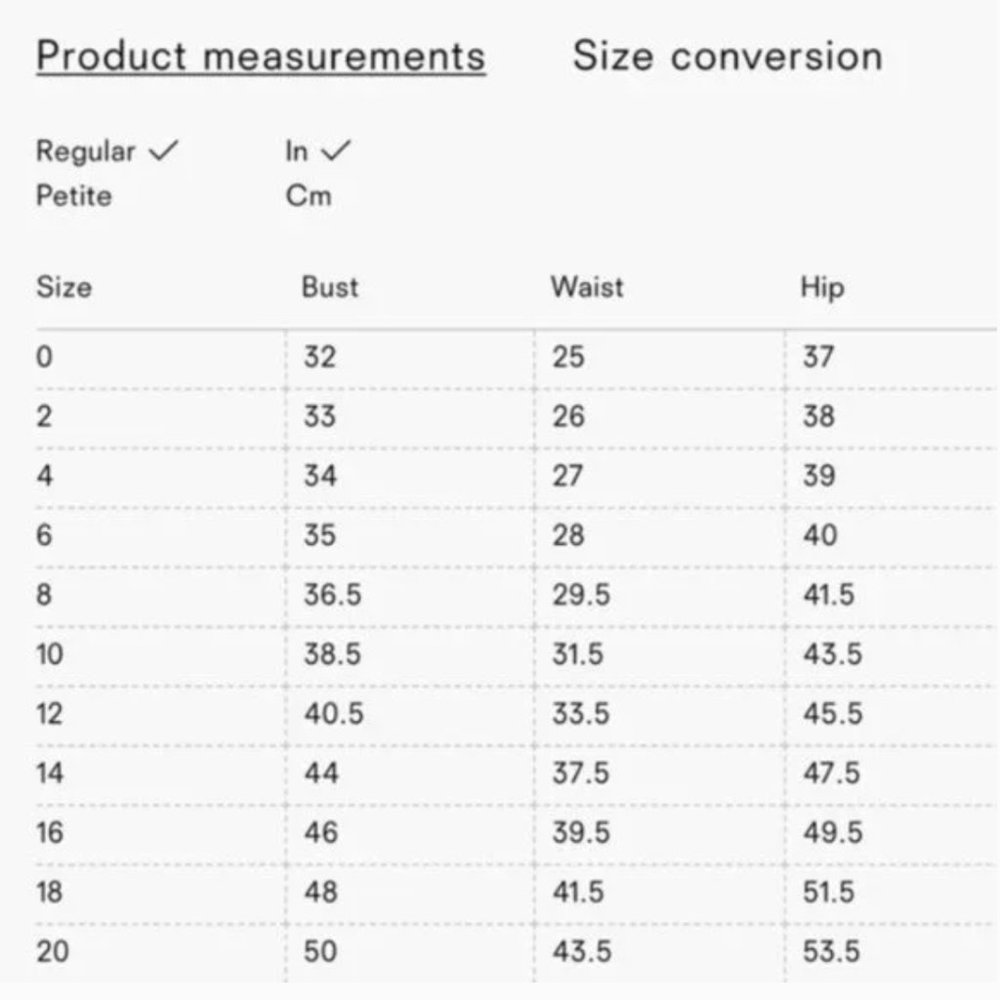Click the Waist column header
This screenshot has width=1000, height=1000.
point(586,288)
